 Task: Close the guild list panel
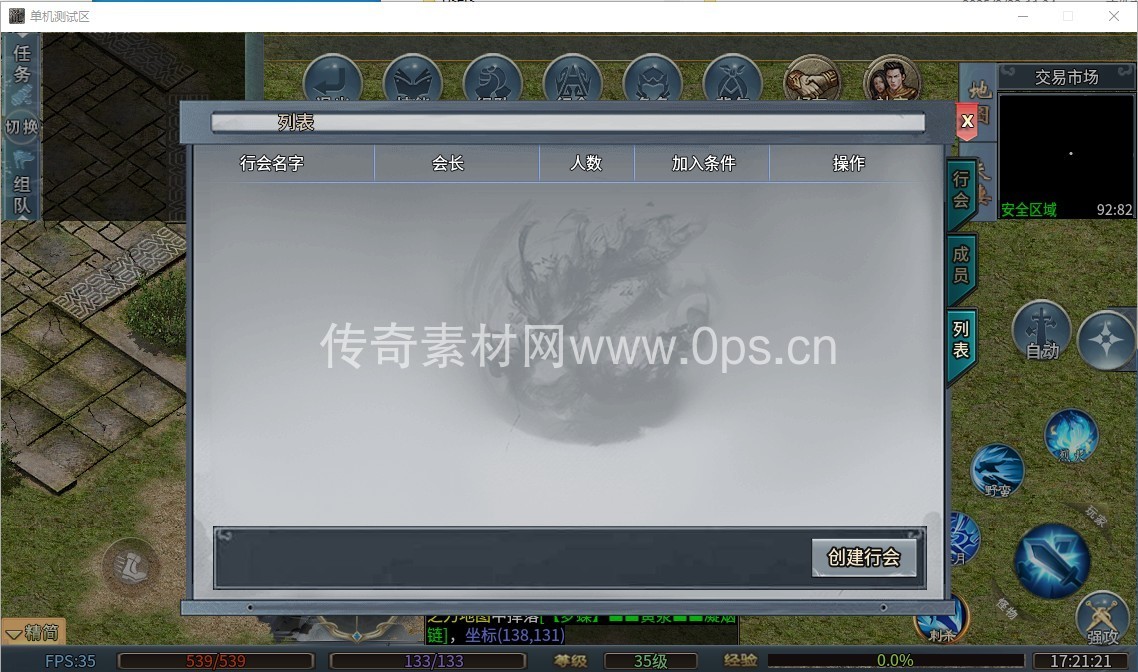[x=966, y=121]
